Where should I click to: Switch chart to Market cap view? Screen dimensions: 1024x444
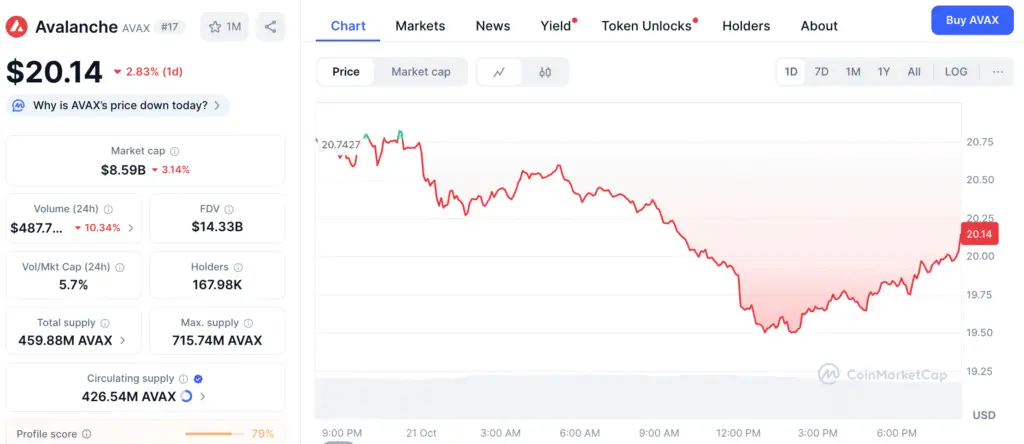(x=420, y=72)
